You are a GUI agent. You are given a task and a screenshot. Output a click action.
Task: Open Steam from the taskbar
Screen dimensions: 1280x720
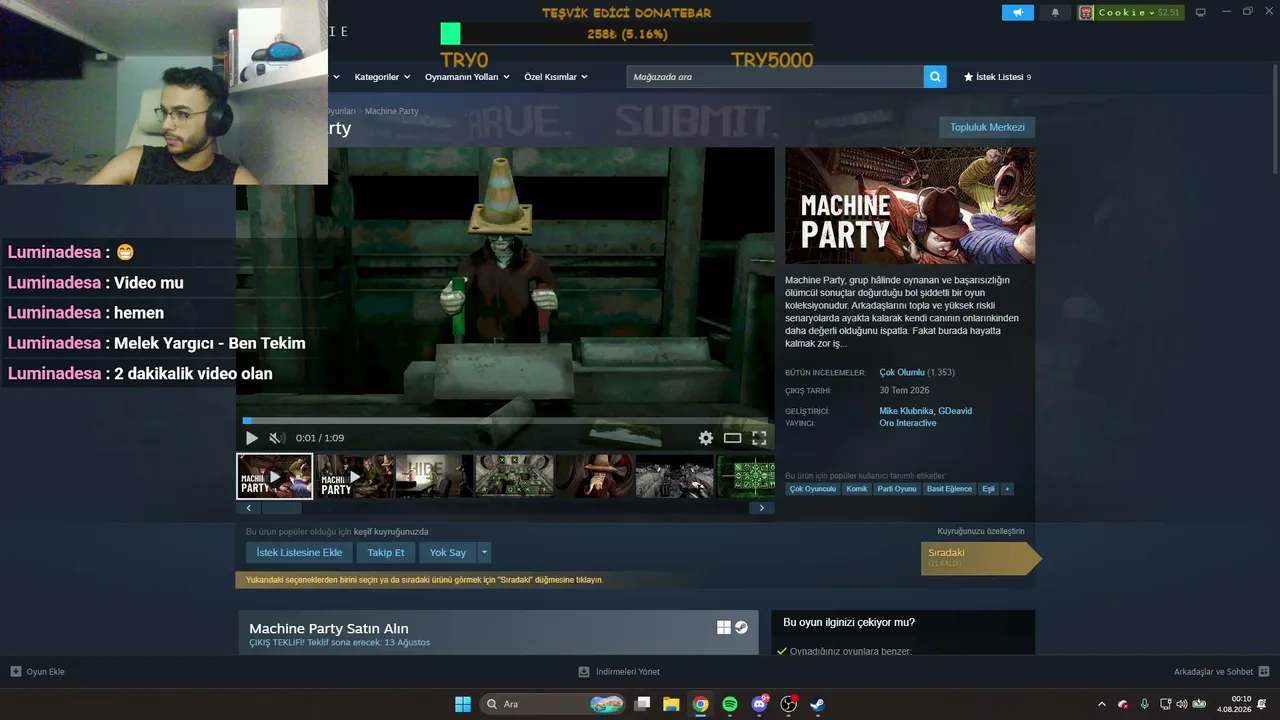click(x=817, y=704)
